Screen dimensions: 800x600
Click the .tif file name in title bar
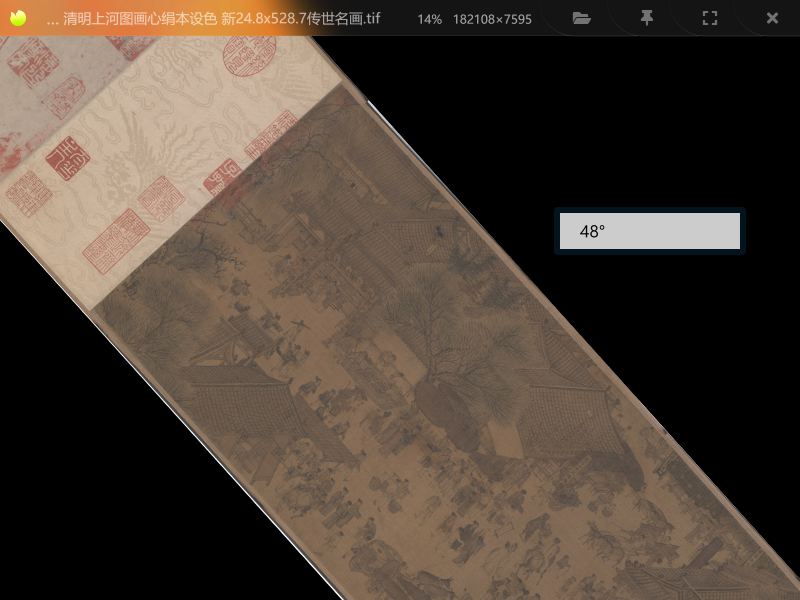pyautogui.click(x=213, y=19)
